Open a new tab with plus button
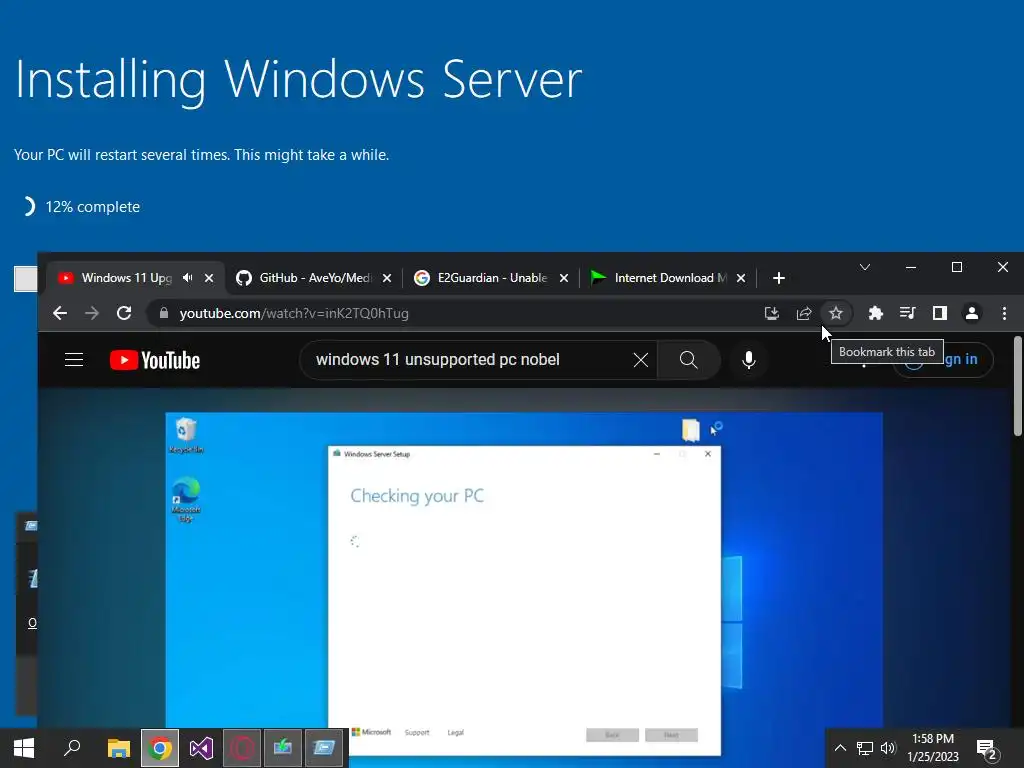The image size is (1024, 768). pyautogui.click(x=778, y=278)
